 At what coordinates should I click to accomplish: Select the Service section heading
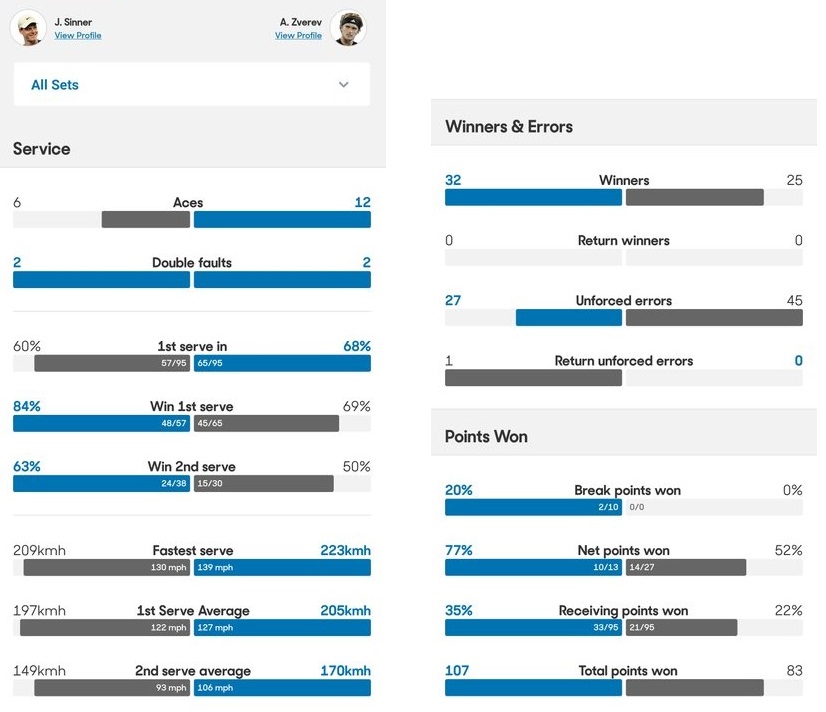(42, 149)
